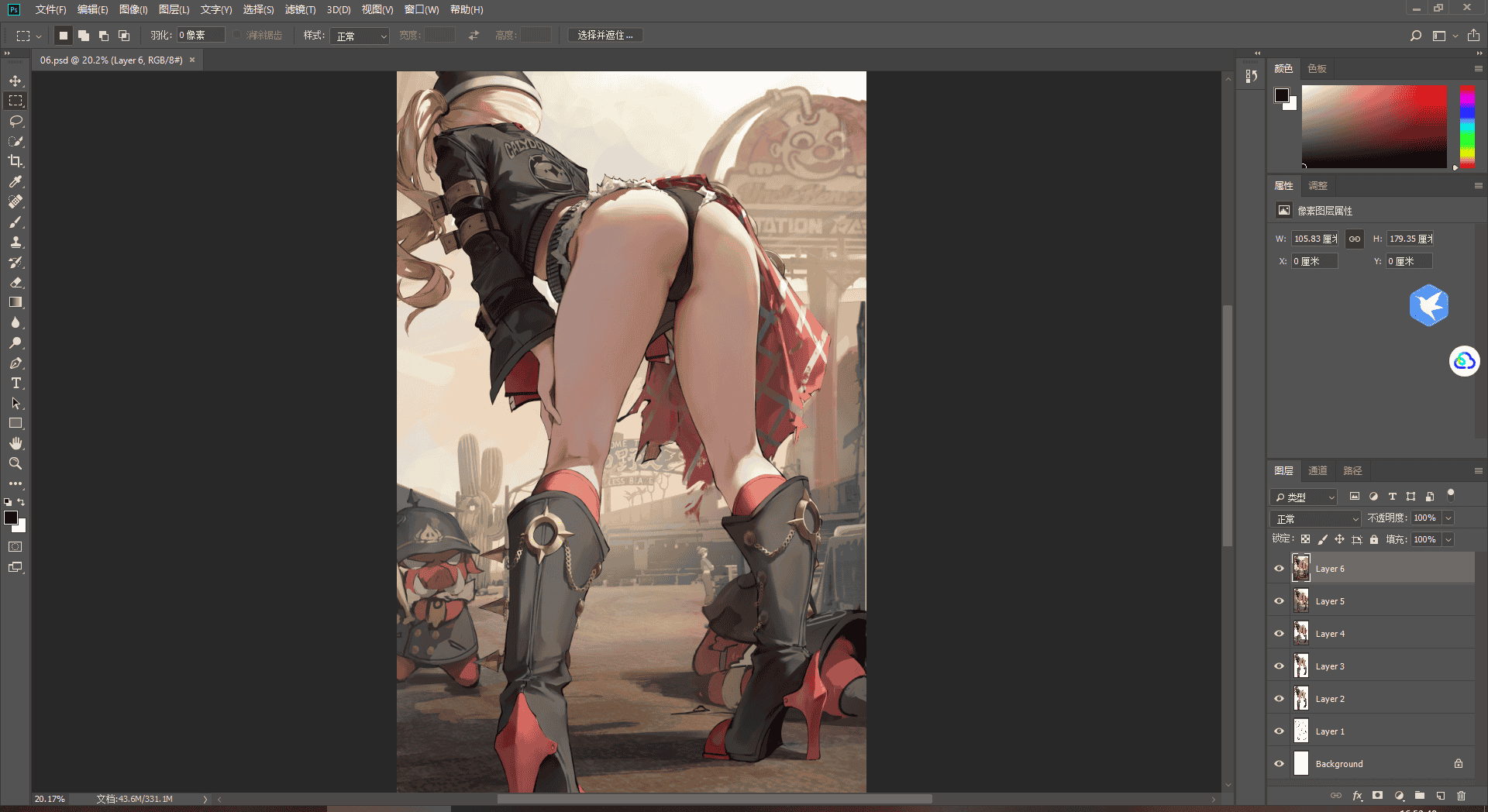Select the Layer 2 thumbnail
This screenshot has width=1488, height=812.
point(1301,699)
